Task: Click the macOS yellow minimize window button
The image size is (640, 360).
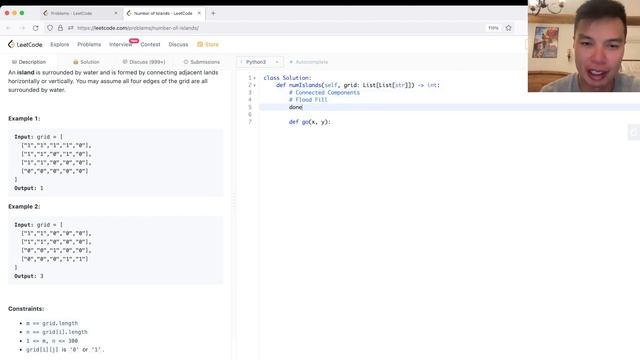Action: pos(15,13)
